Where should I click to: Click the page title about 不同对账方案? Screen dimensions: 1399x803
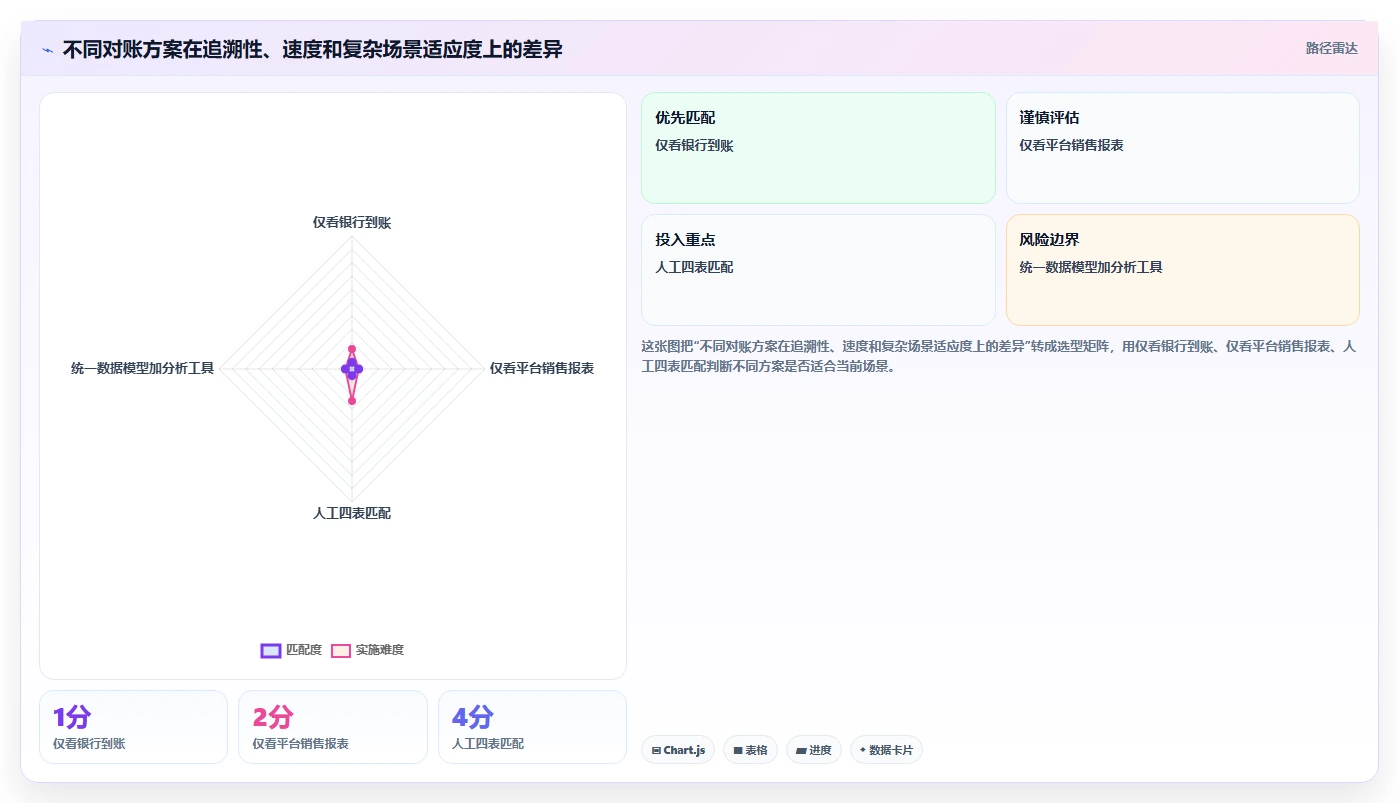312,49
